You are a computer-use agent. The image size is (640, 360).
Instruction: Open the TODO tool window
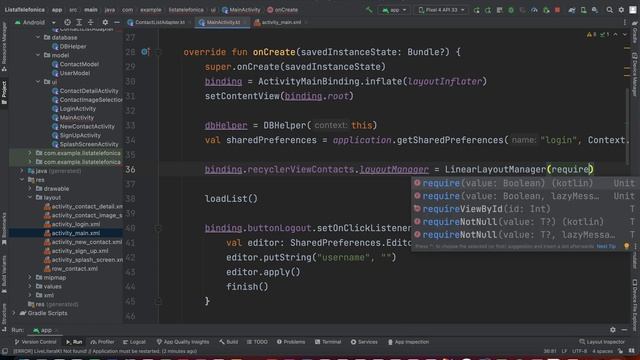pyautogui.click(x=257, y=342)
